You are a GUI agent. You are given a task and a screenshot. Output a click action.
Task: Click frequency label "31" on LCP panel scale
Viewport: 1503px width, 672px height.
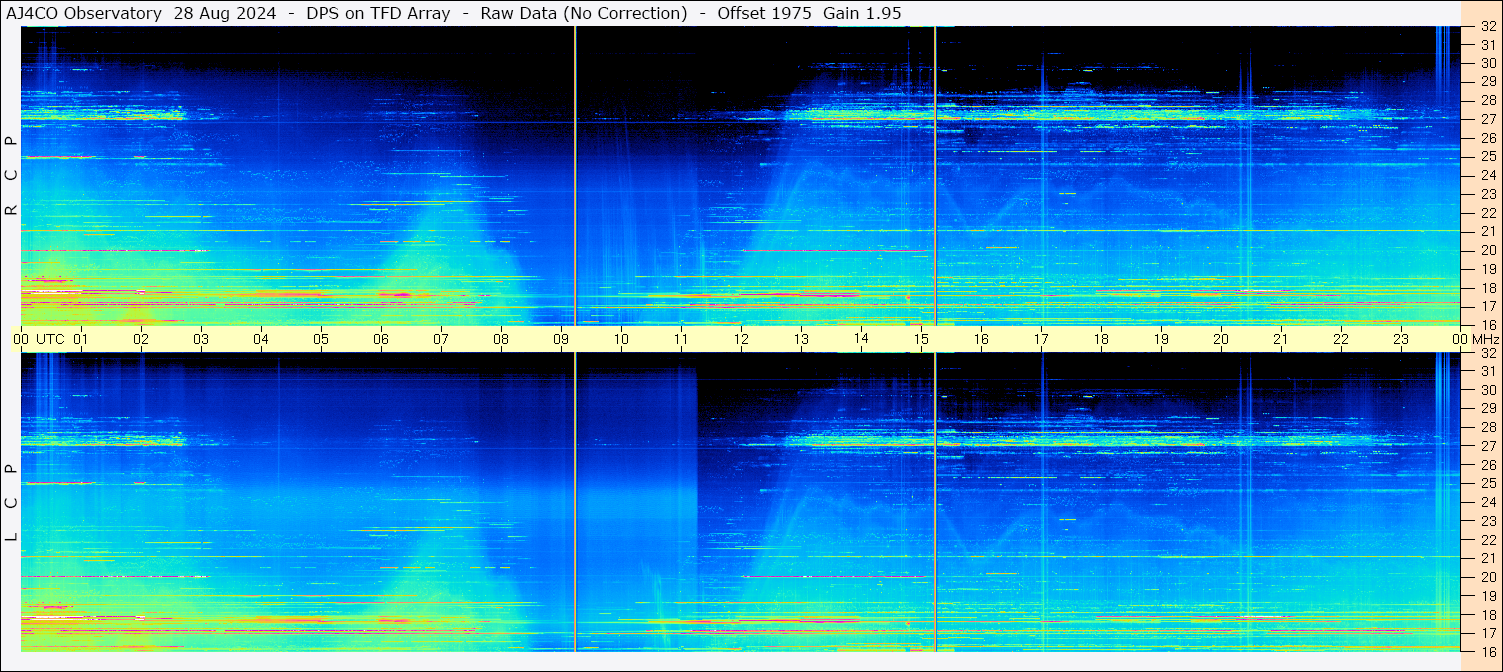pos(1487,371)
